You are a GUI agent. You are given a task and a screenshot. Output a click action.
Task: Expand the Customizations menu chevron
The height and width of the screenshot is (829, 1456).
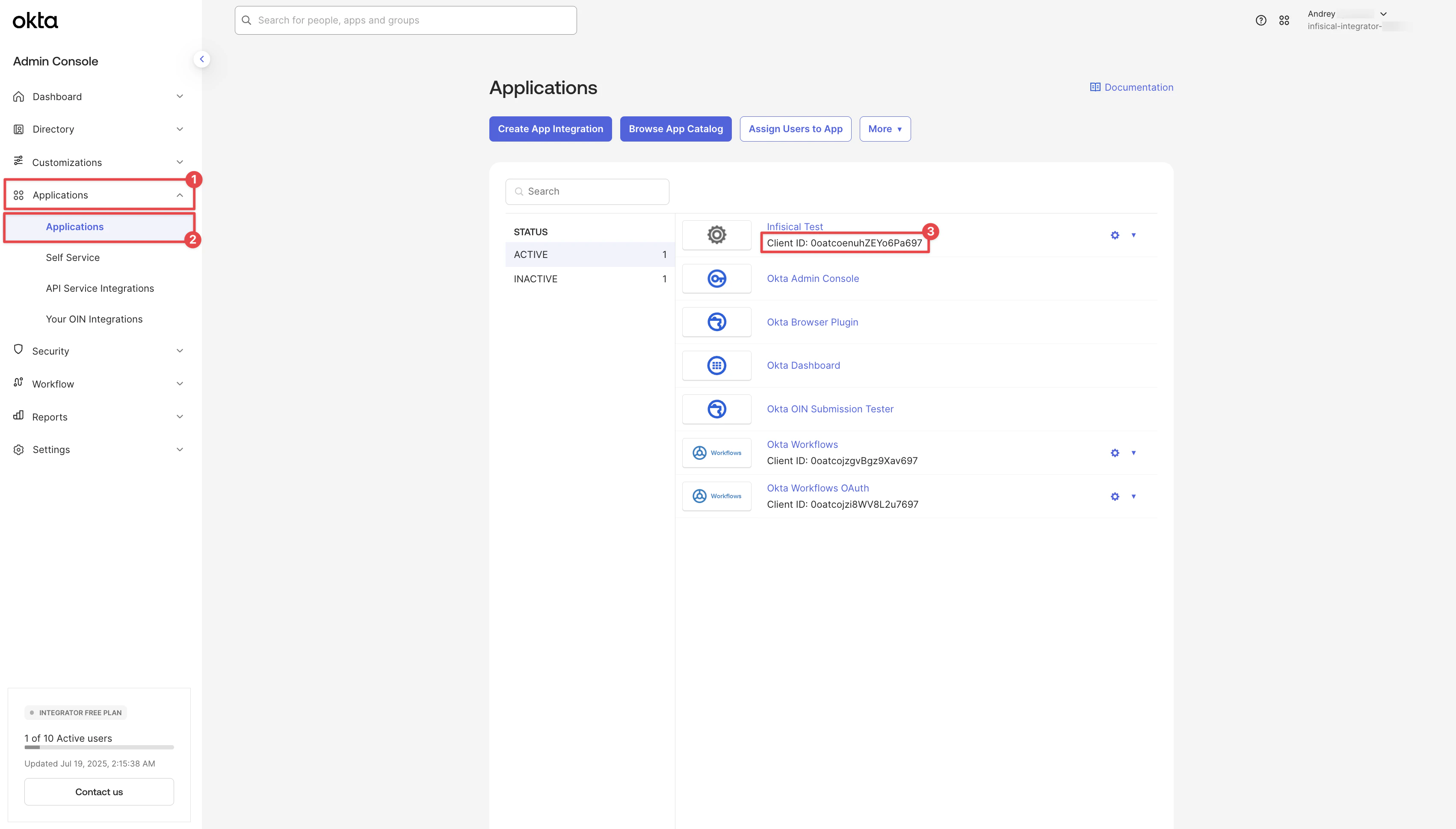[x=180, y=162]
